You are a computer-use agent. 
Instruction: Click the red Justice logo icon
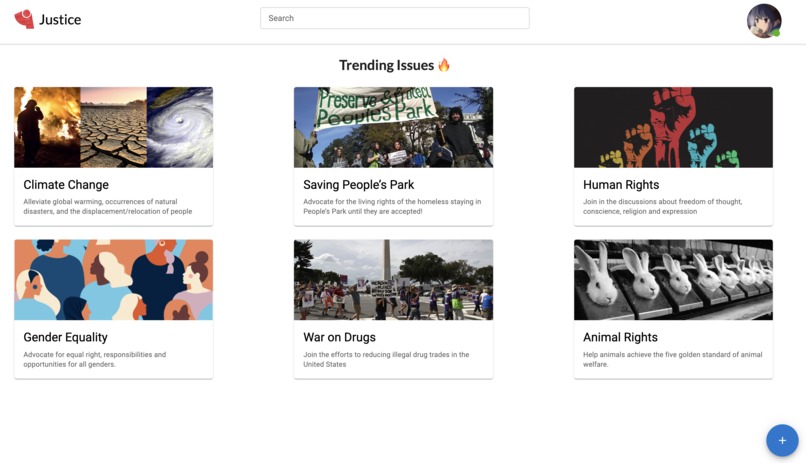point(24,19)
